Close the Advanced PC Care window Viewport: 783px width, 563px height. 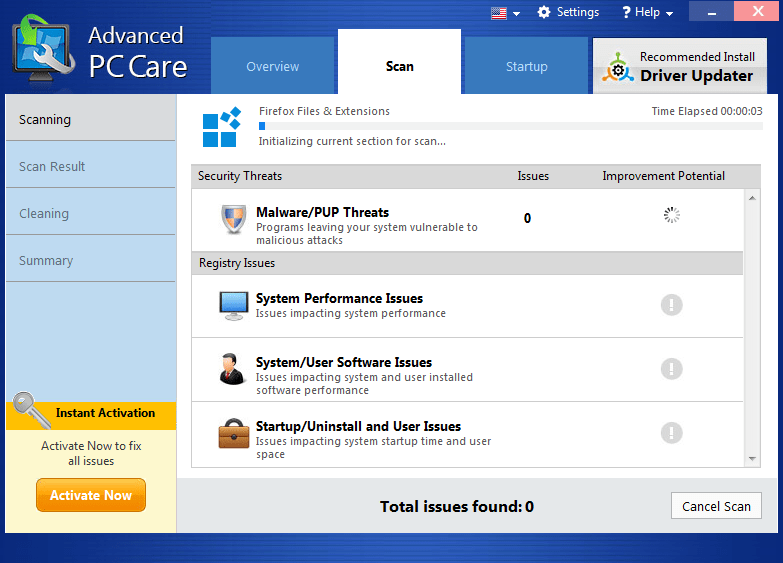point(758,11)
